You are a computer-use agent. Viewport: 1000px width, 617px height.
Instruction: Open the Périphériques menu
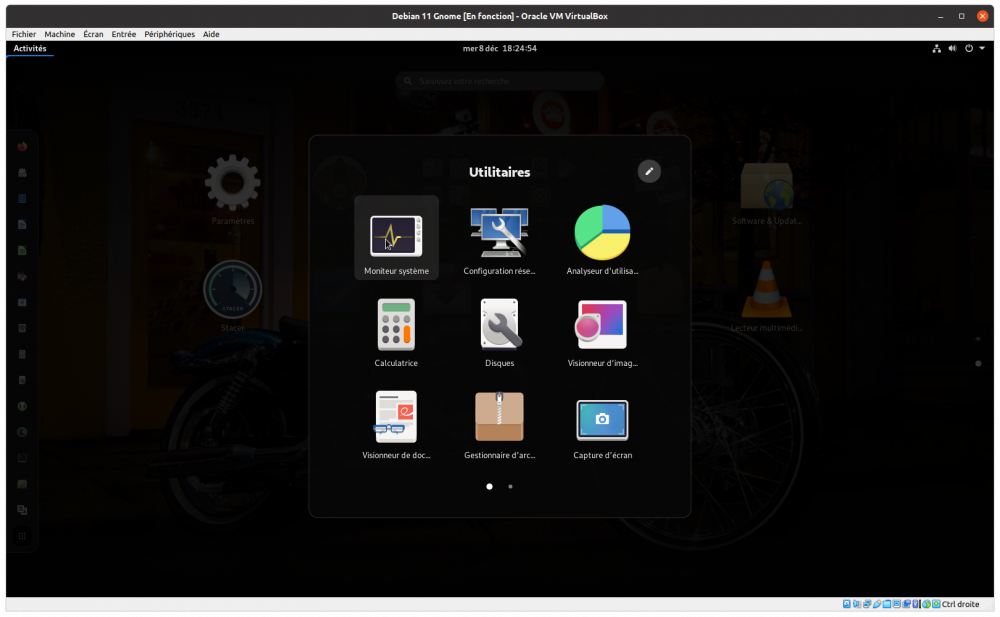pos(169,34)
